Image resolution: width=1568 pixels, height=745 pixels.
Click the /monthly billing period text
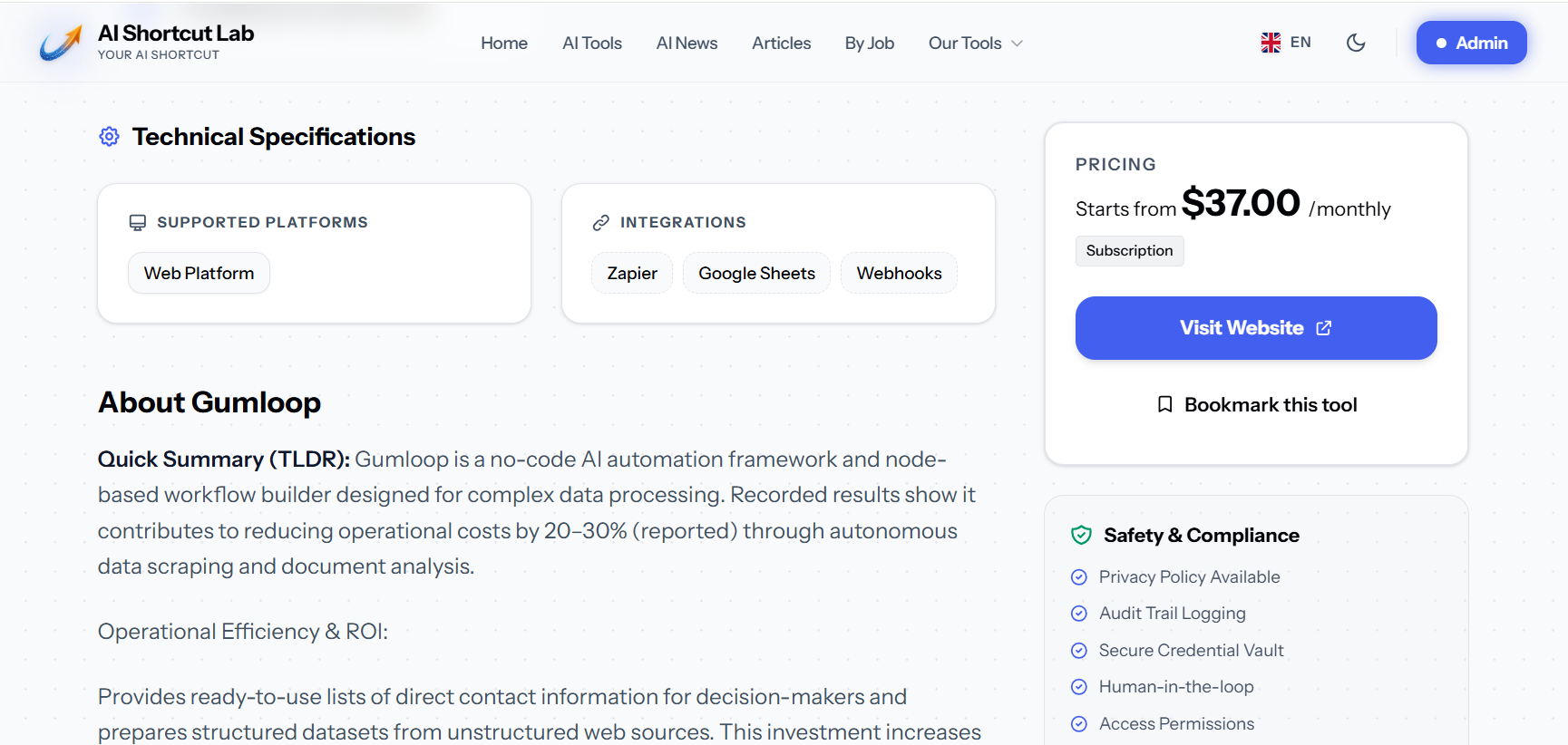[x=1349, y=209]
